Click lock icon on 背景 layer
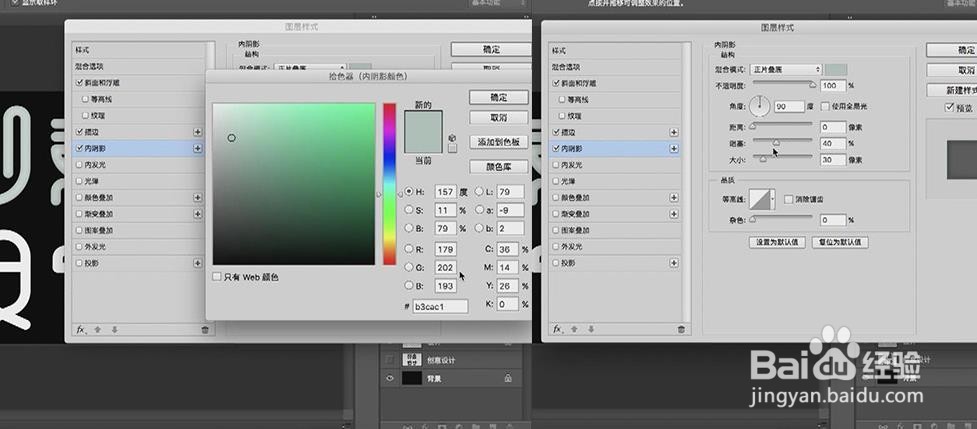The width and height of the screenshot is (977, 429). pyautogui.click(x=508, y=378)
